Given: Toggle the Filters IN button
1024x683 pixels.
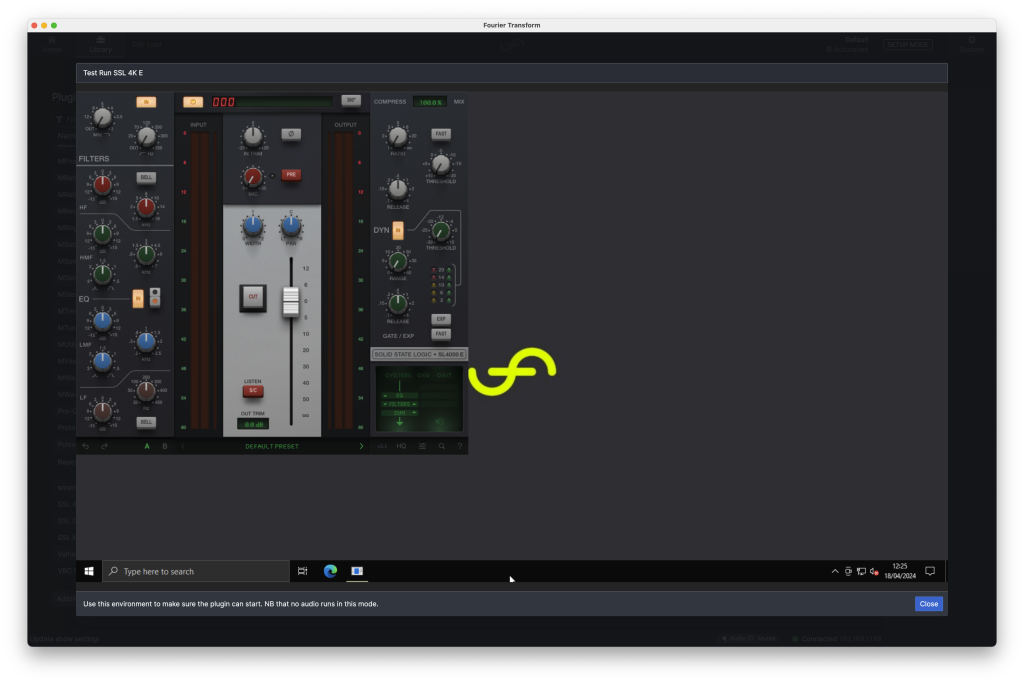Looking at the screenshot, I should 146,102.
